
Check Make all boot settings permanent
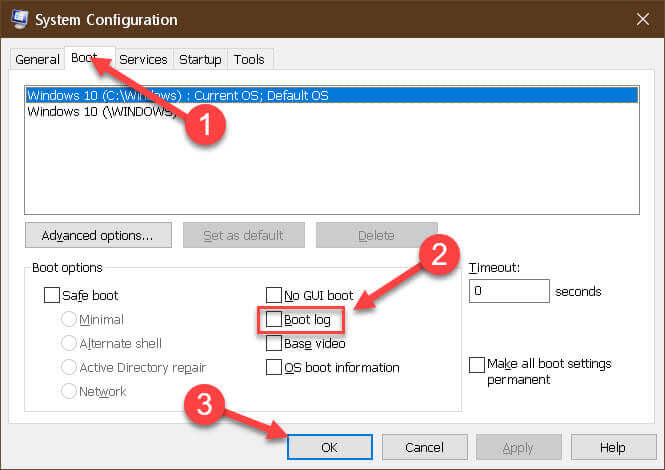pos(477,365)
